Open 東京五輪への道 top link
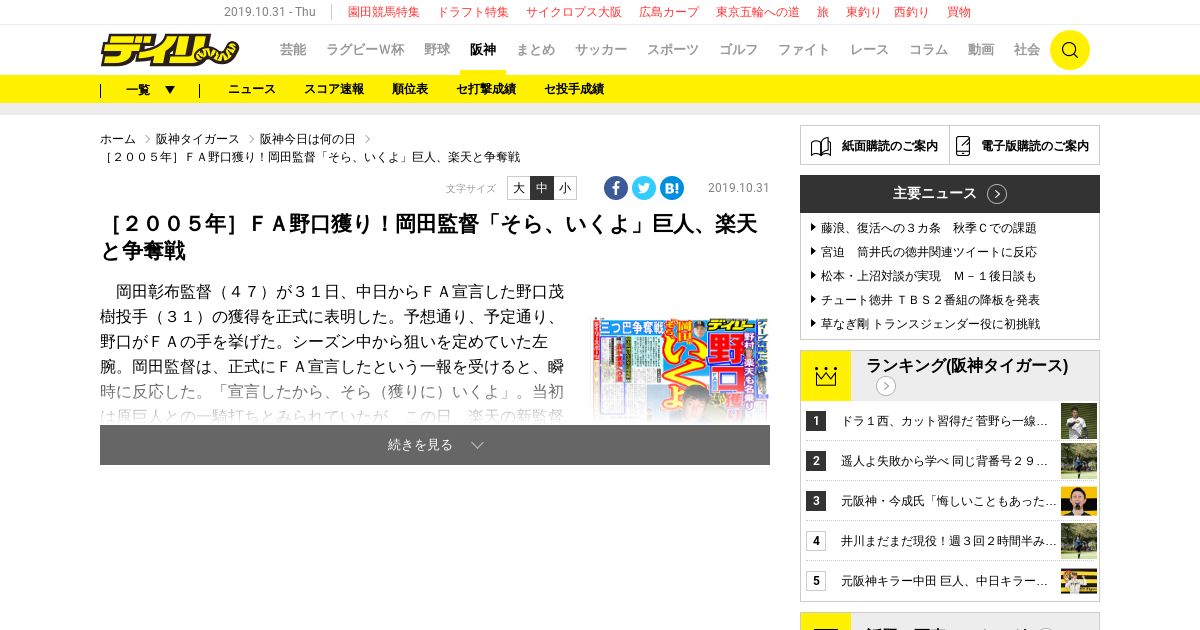The image size is (1200, 630). coord(758,12)
